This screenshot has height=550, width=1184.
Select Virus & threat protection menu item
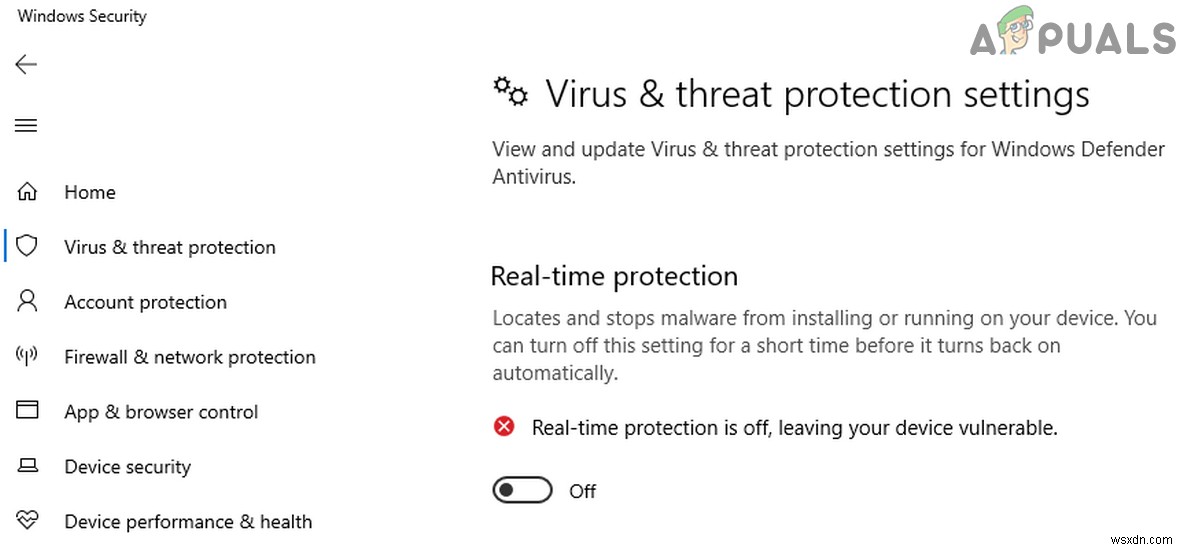pos(170,247)
